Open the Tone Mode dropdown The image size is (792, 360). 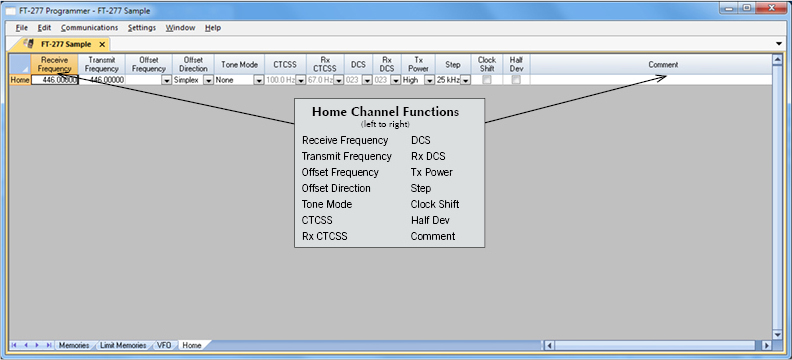259,80
